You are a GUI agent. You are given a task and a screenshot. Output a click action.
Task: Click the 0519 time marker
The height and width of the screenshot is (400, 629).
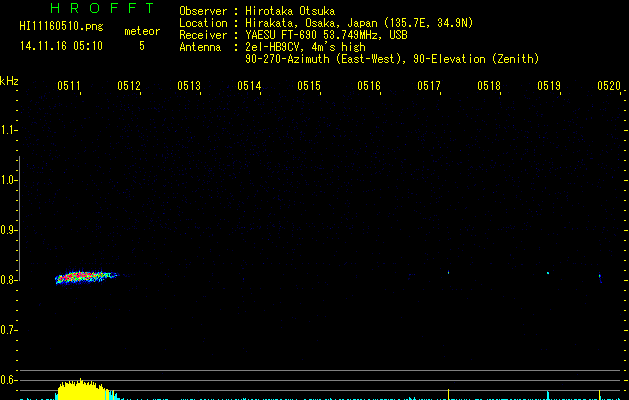pos(549,86)
